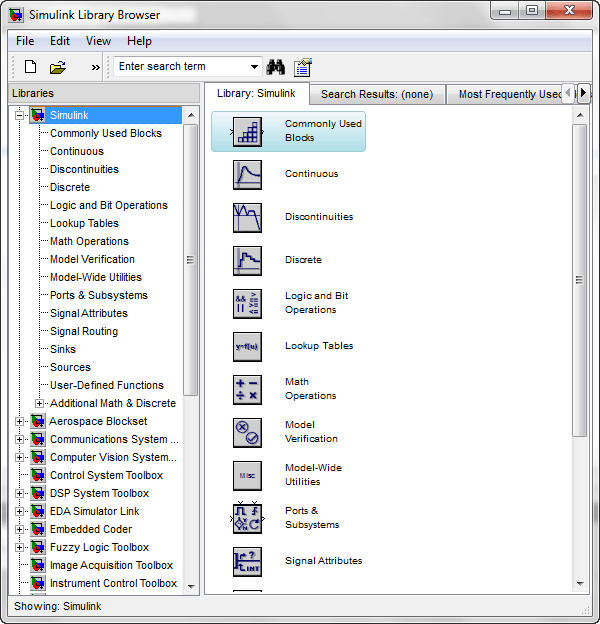This screenshot has height=624, width=600.
Task: Select Sources in the library tree
Action: click(70, 367)
